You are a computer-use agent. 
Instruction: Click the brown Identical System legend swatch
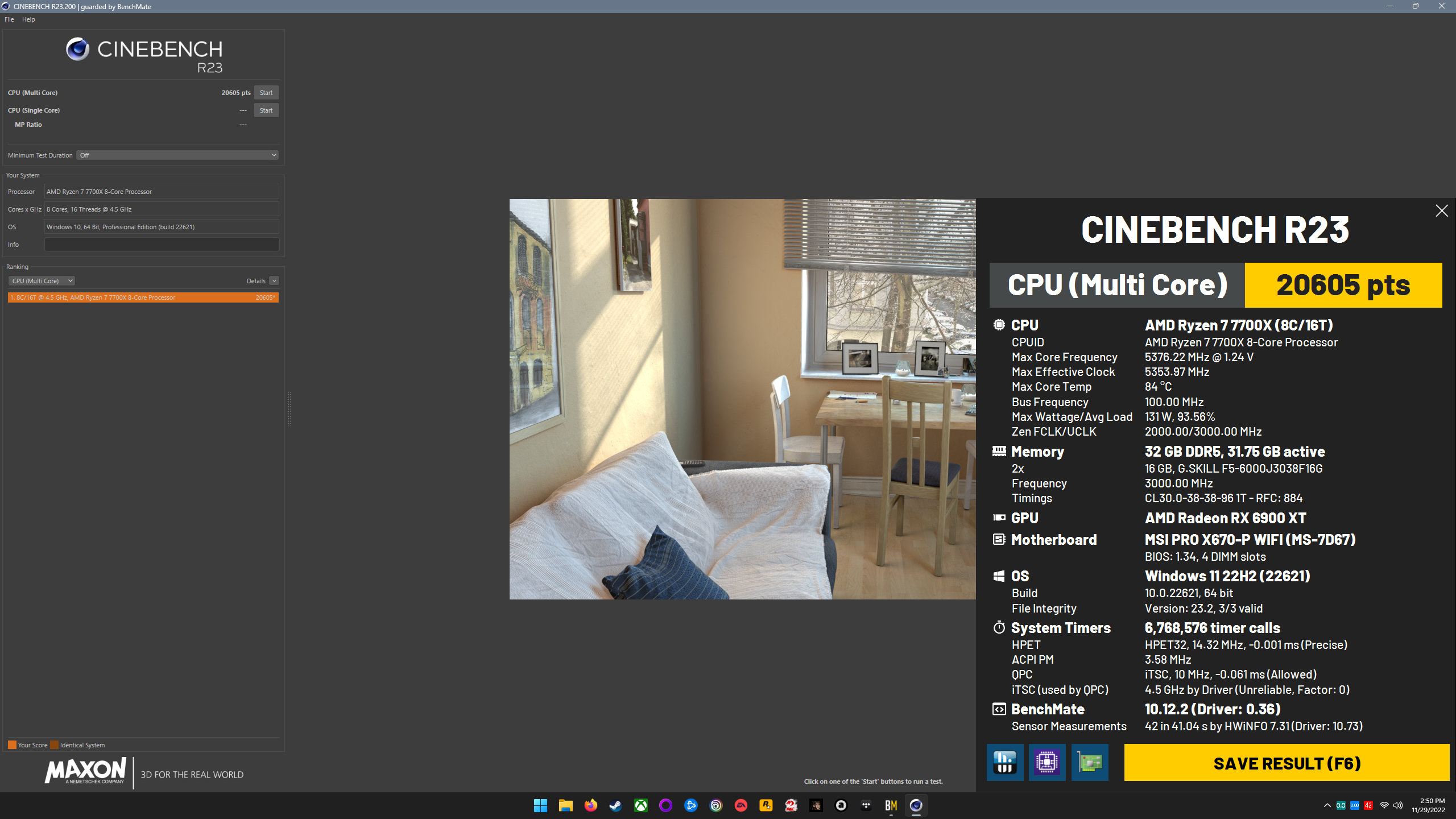(54, 745)
